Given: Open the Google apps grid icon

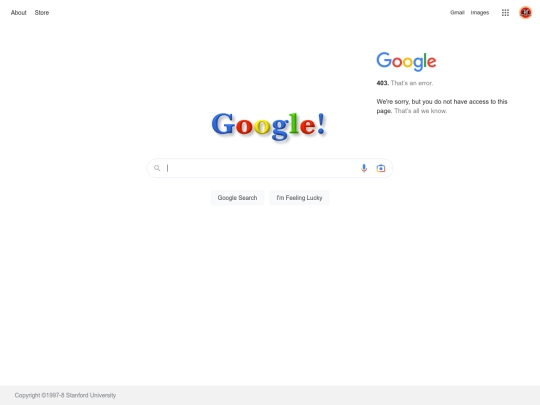Looking at the screenshot, I should (x=505, y=13).
